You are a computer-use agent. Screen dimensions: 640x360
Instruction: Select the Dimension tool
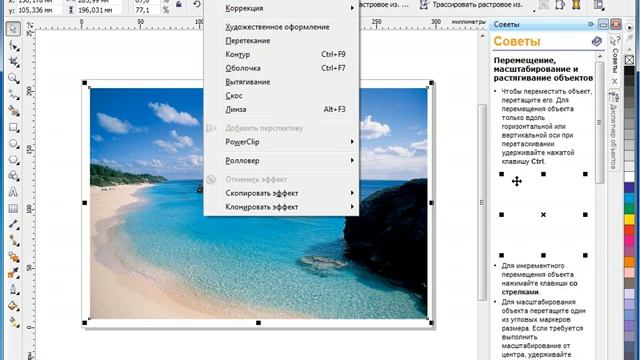[13, 224]
